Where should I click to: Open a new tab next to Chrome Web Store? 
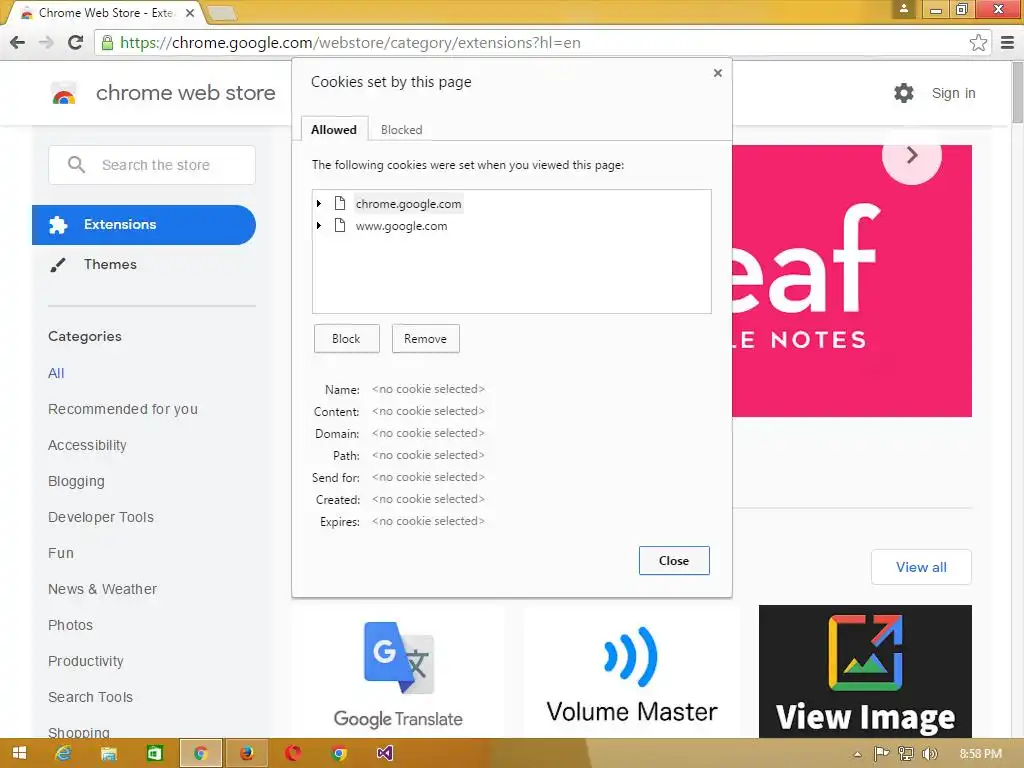point(221,13)
